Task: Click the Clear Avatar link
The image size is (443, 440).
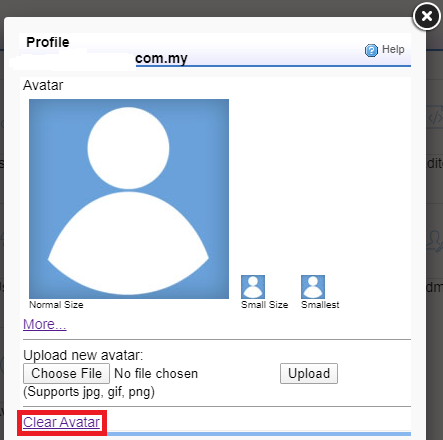Action: [x=61, y=422]
